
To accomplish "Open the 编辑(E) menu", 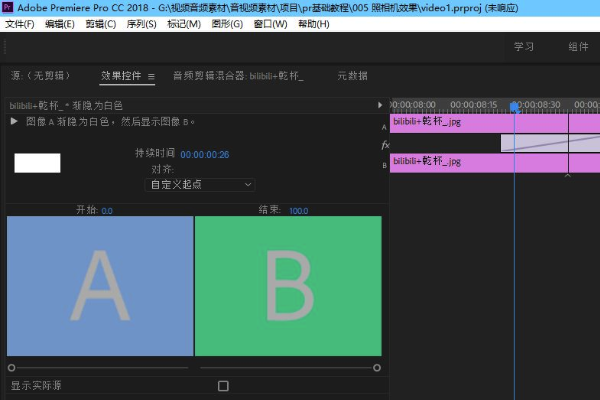I will [x=60, y=24].
